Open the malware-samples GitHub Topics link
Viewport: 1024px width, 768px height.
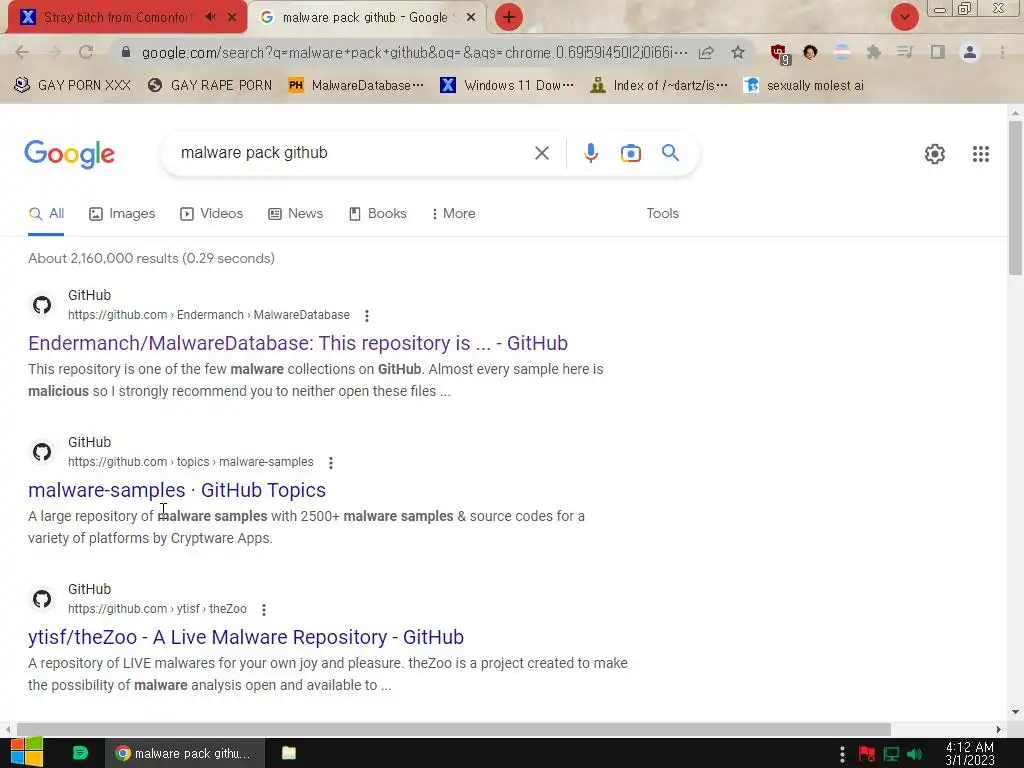(177, 490)
